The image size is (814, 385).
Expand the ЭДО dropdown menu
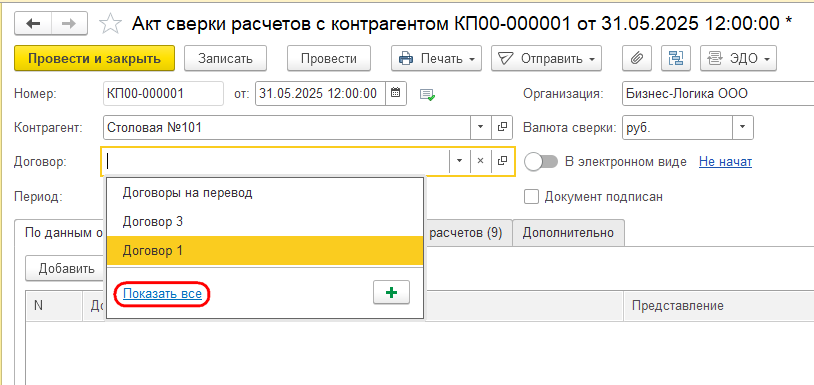coord(738,59)
